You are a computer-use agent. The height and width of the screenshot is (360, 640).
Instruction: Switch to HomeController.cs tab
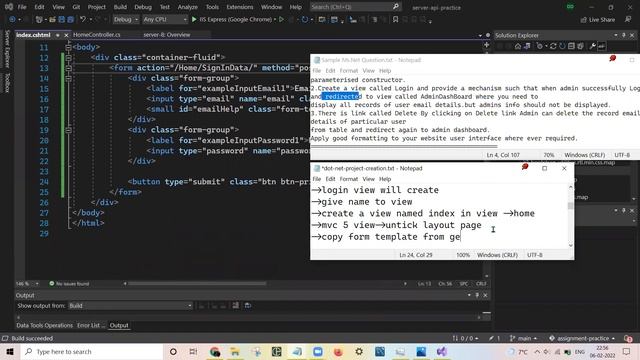(x=97, y=35)
